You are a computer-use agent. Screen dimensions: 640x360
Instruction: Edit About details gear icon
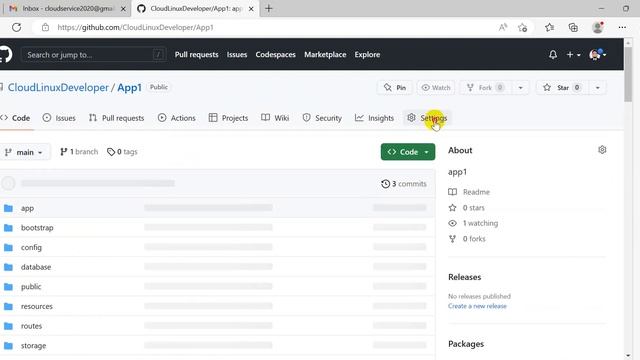[x=602, y=150]
